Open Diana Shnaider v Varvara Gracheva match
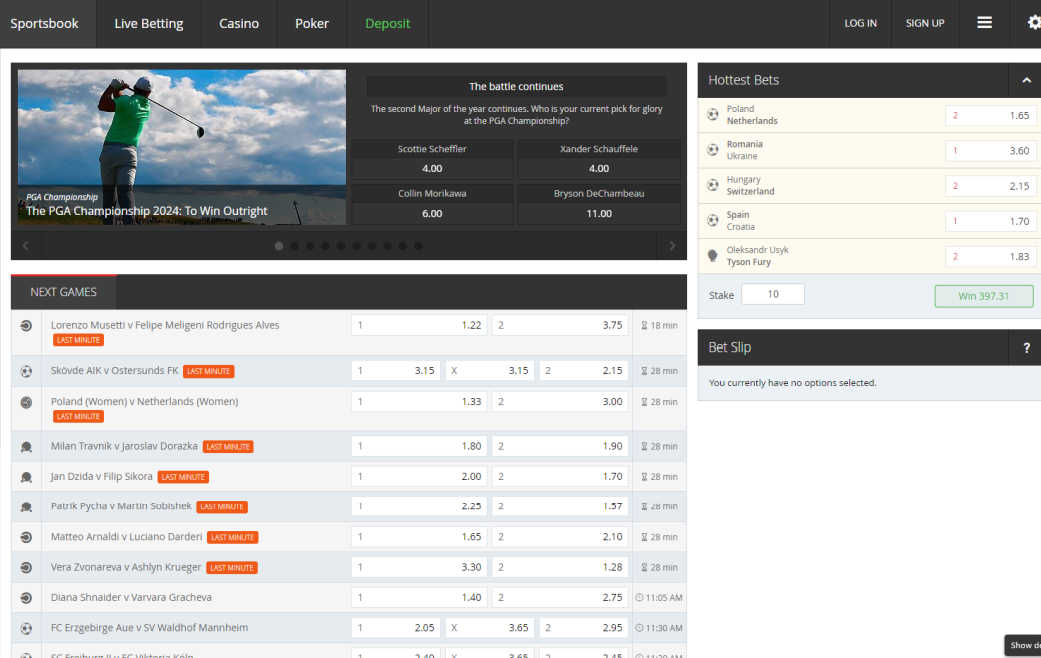 pyautogui.click(x=131, y=598)
